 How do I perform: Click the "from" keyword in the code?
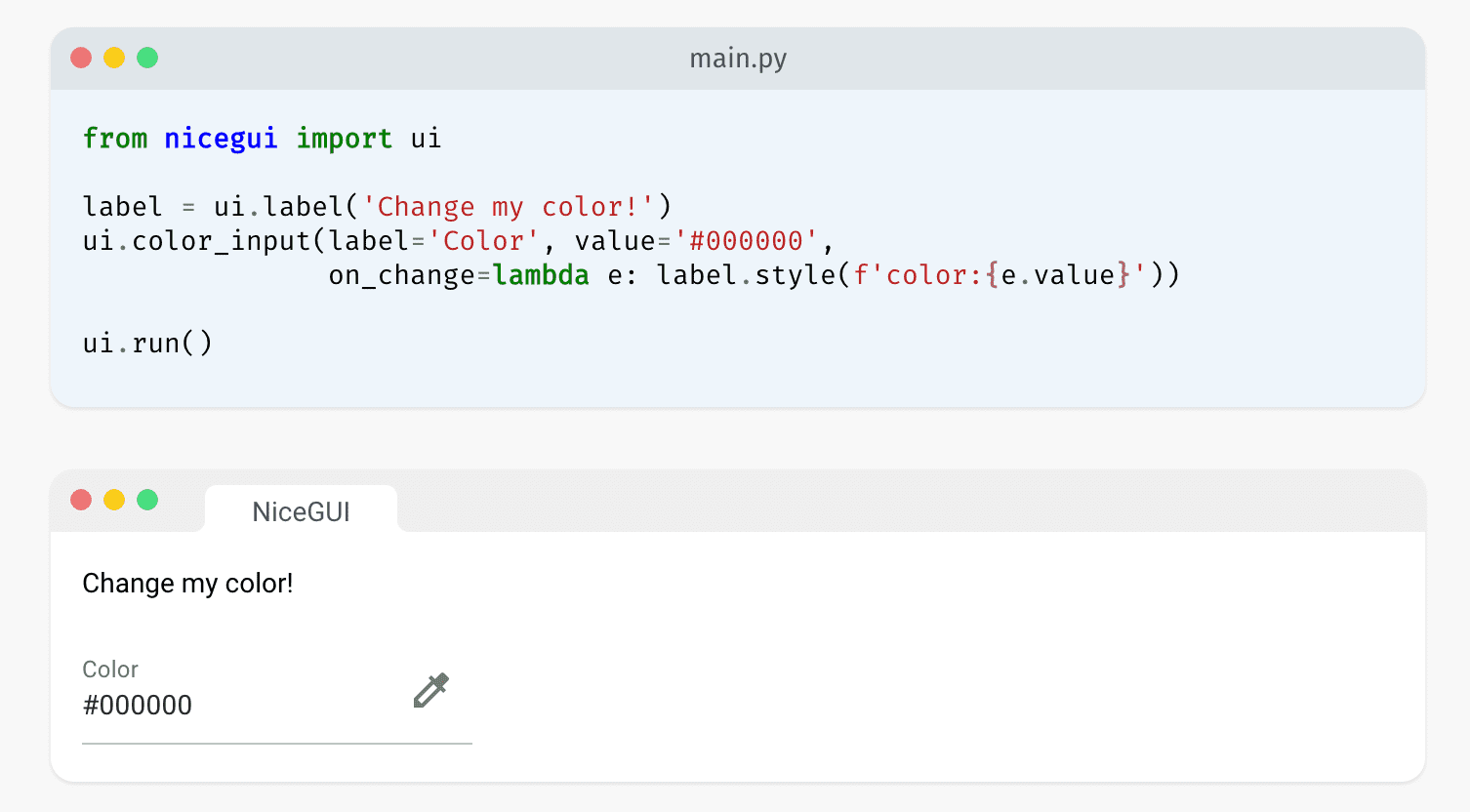(115, 139)
